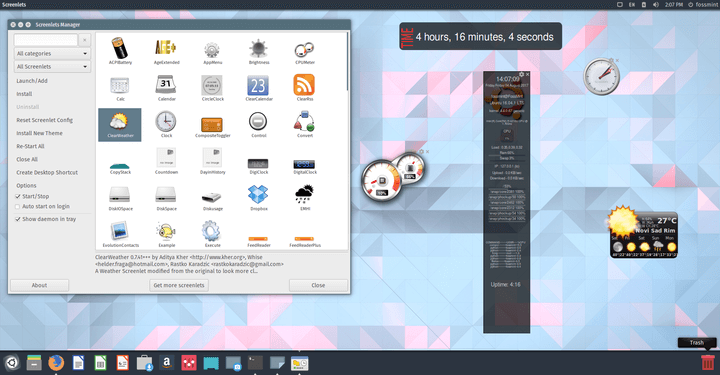Click Options in the sidebar

[26, 186]
